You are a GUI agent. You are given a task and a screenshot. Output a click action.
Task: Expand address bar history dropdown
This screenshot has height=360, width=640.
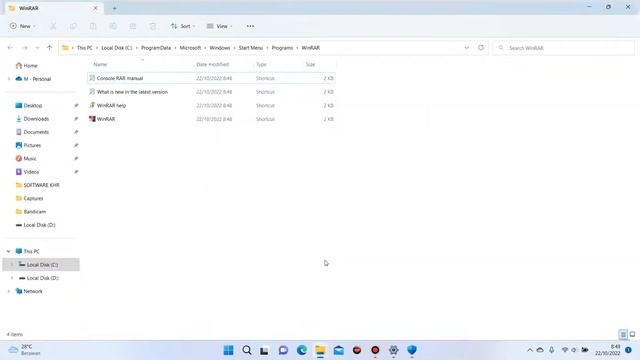click(x=467, y=48)
